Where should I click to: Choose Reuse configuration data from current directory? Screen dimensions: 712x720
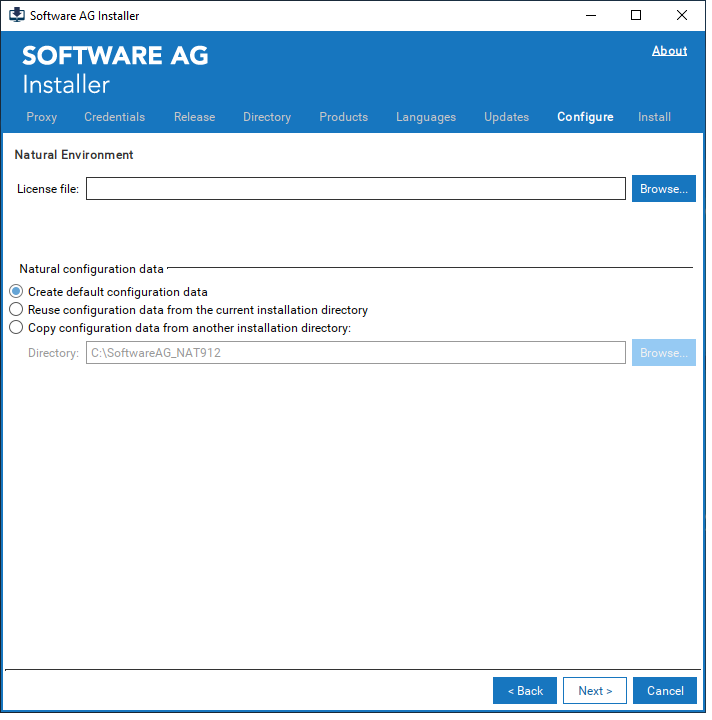click(16, 310)
